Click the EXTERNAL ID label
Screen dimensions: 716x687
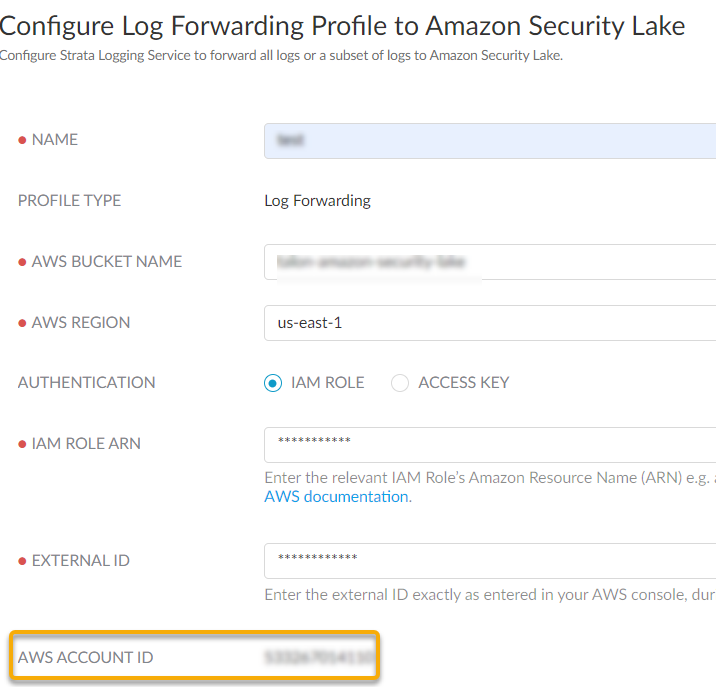click(x=81, y=561)
